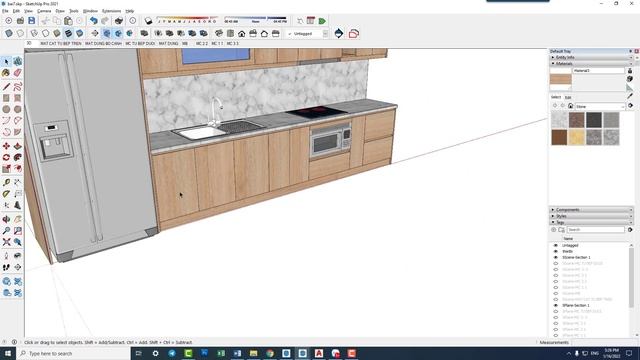This screenshot has width=640, height=360.
Task: Click the Add Tag Folder icon
Action: point(561,230)
